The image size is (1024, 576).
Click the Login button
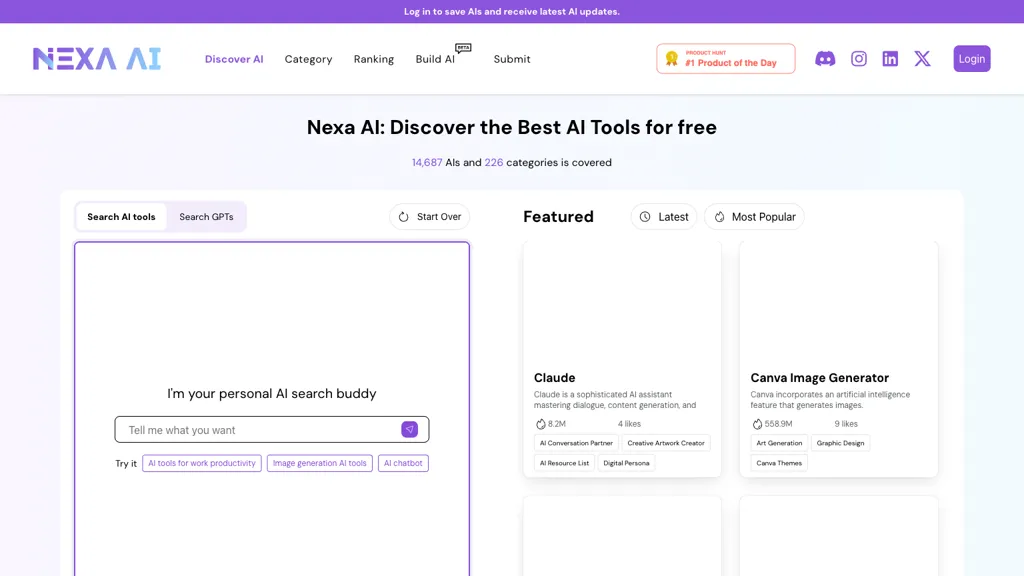tap(971, 58)
